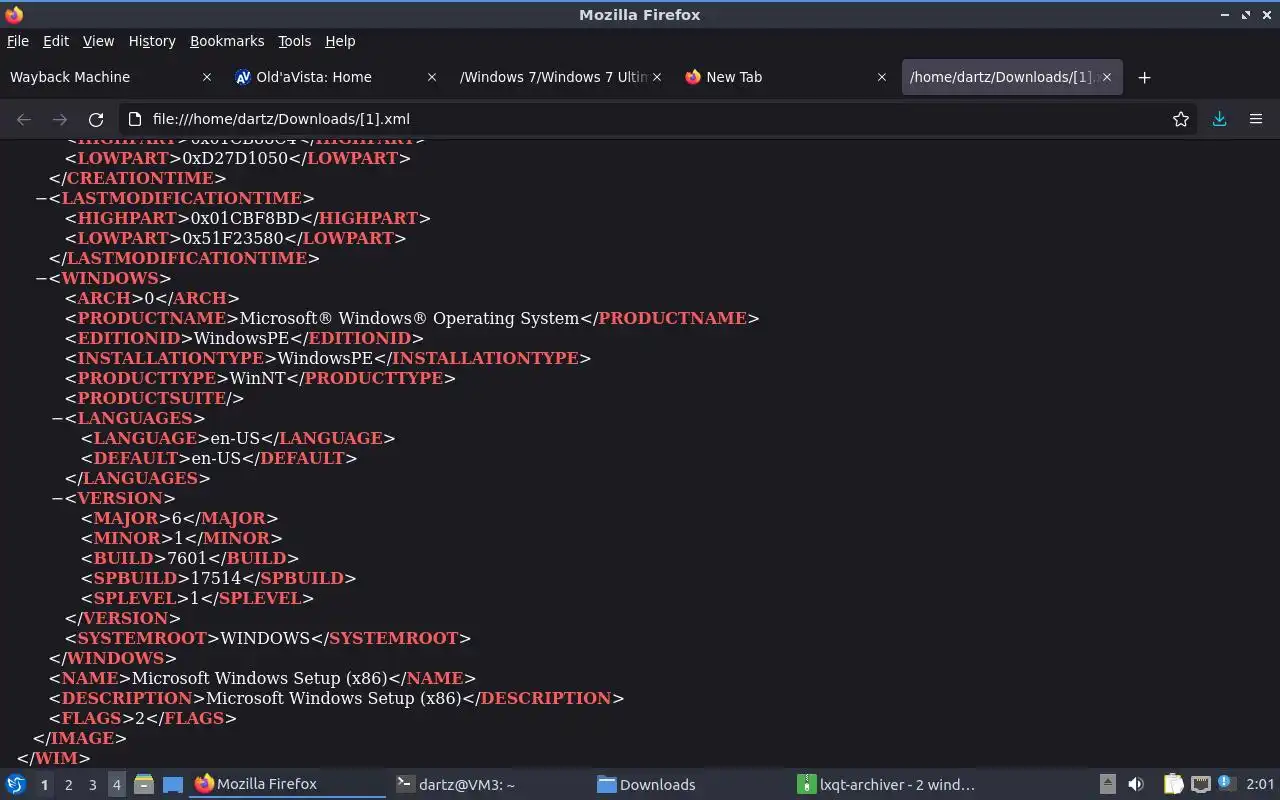Collapse the LASTMODIFICATIONTIME XML node
The height and width of the screenshot is (800, 1280).
(x=41, y=198)
